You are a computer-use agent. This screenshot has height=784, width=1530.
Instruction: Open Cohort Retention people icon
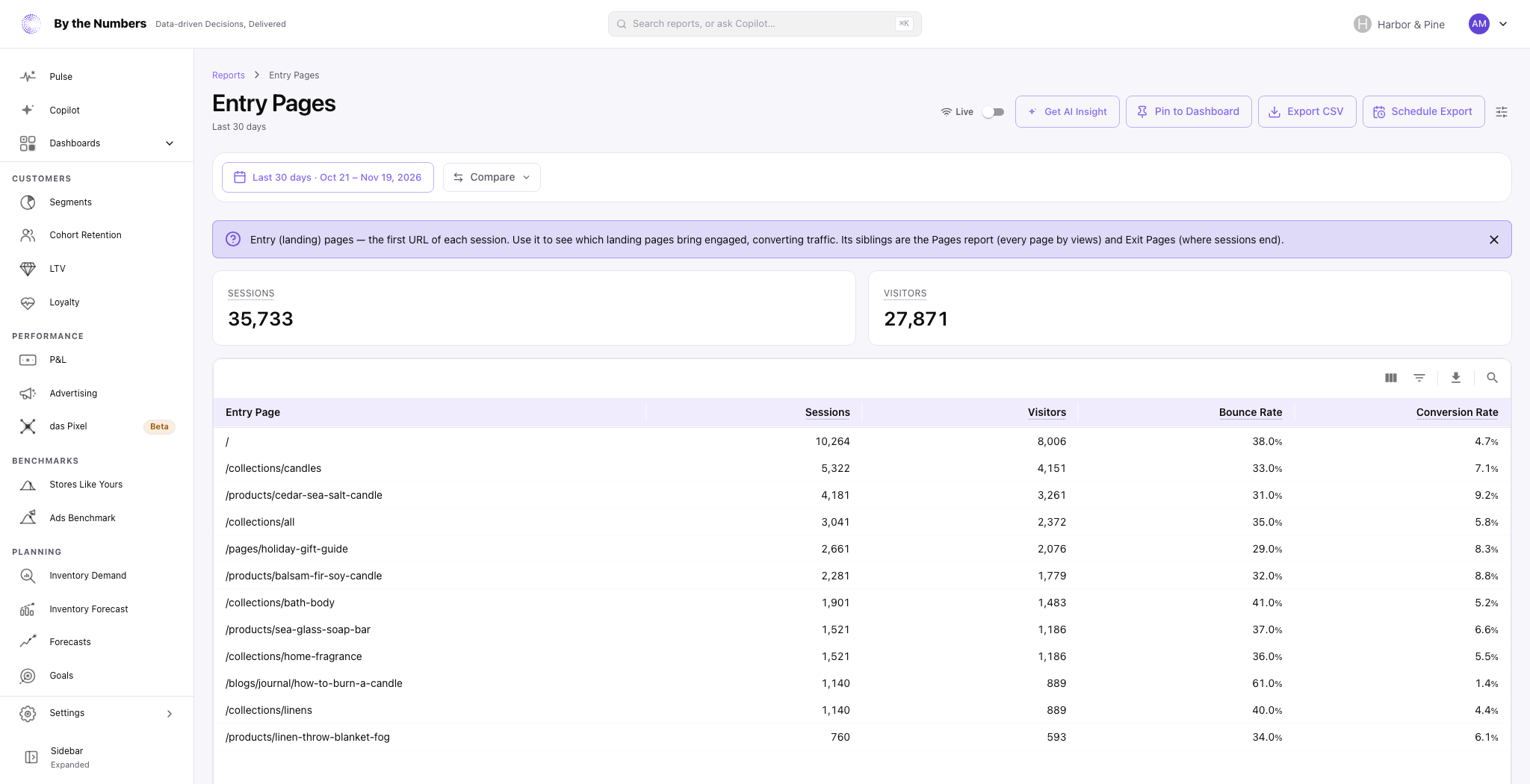pyautogui.click(x=28, y=235)
